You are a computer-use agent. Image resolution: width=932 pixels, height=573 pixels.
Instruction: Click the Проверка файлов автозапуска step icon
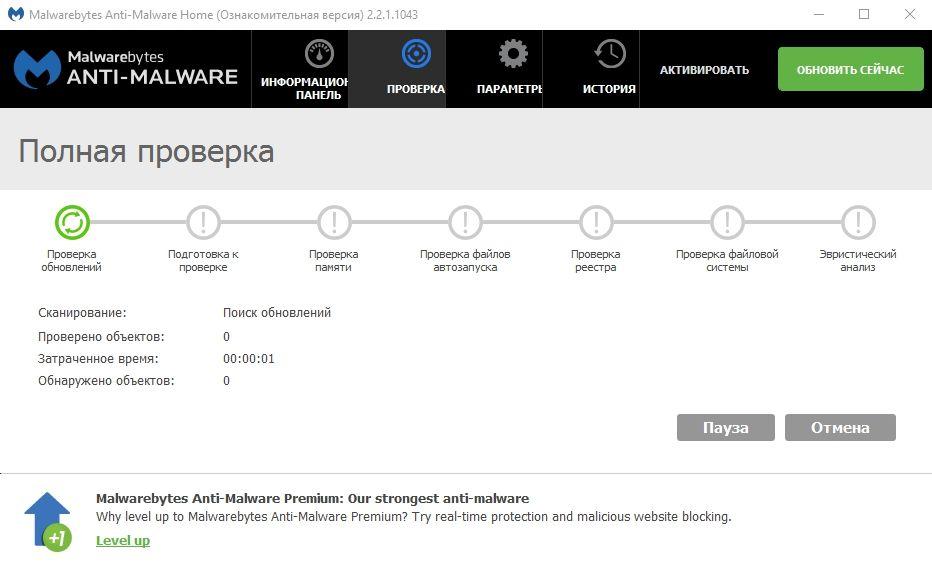[465, 222]
